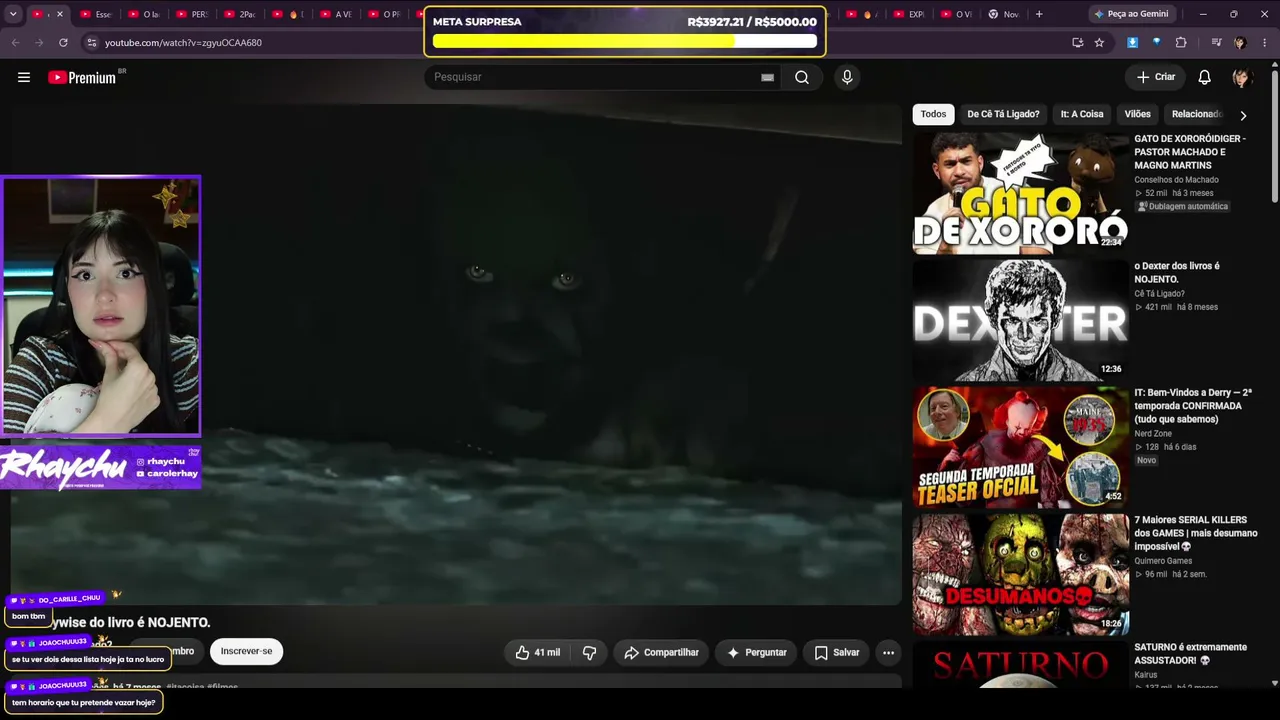The image size is (1280, 720).
Task: Open the Nerd Zone channel link
Action: (1153, 434)
